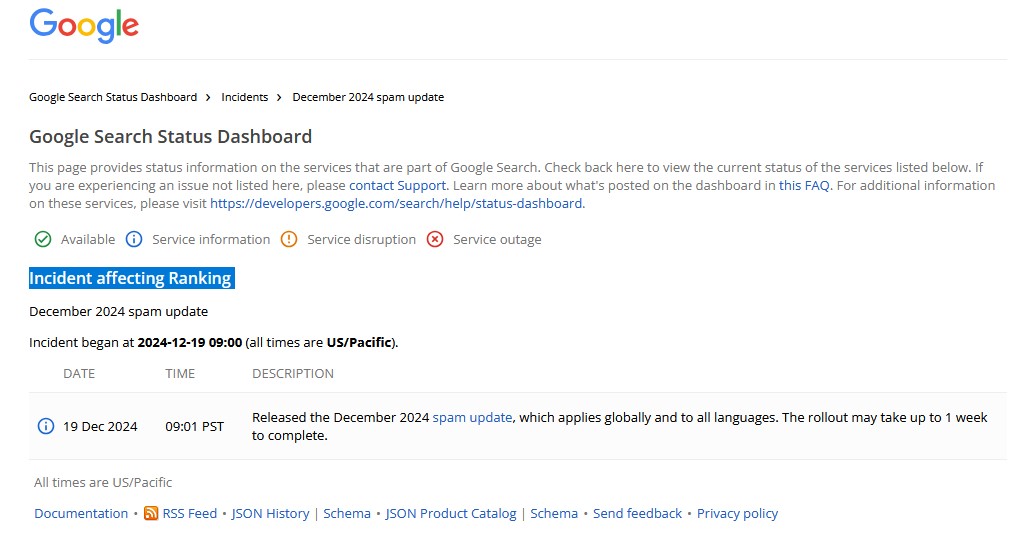Screen dimensions: 1026x549
Task: Click the Available legend label
Action: (x=88, y=239)
